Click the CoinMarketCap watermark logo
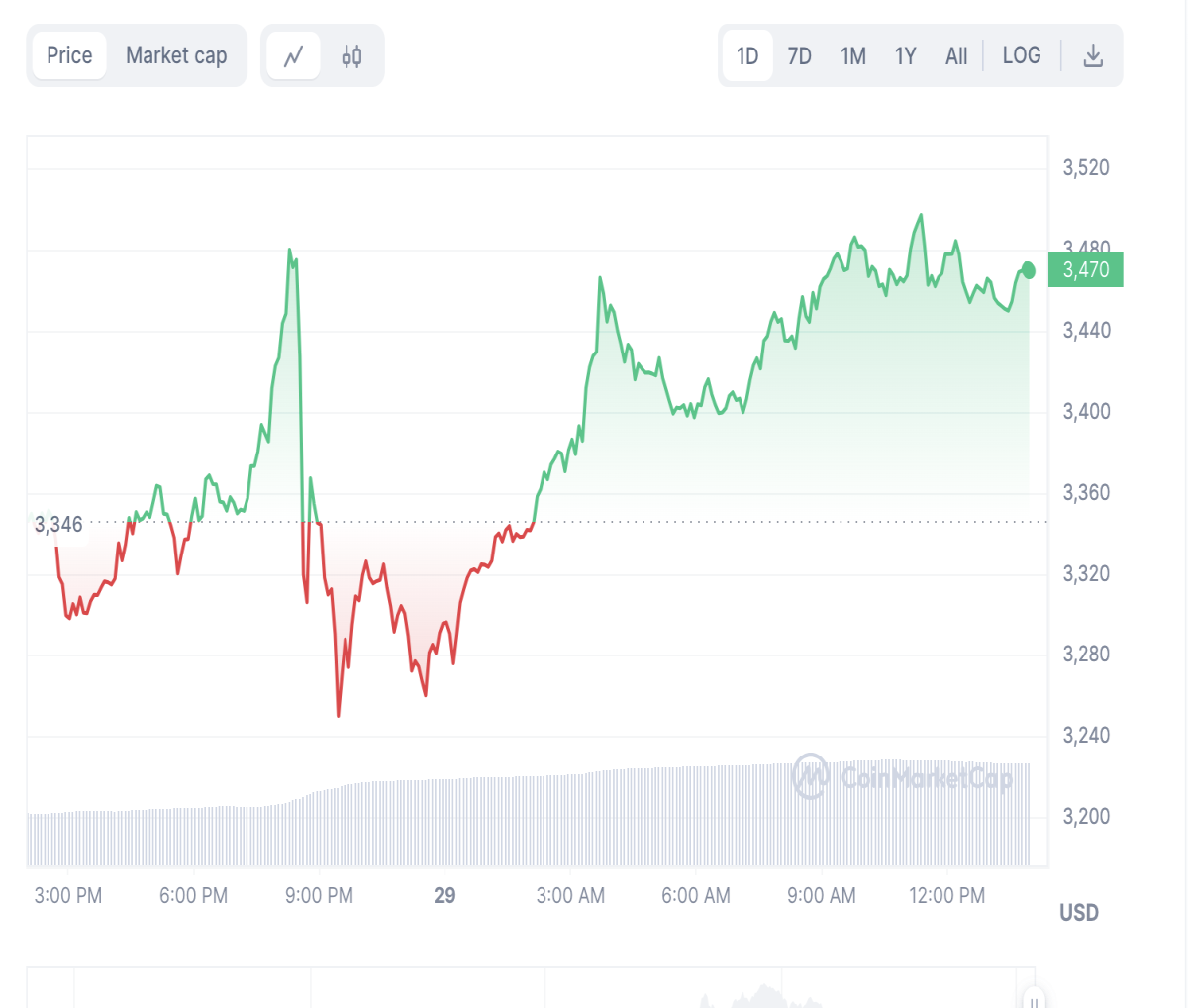The width and height of the screenshot is (1188, 1008). (x=903, y=777)
